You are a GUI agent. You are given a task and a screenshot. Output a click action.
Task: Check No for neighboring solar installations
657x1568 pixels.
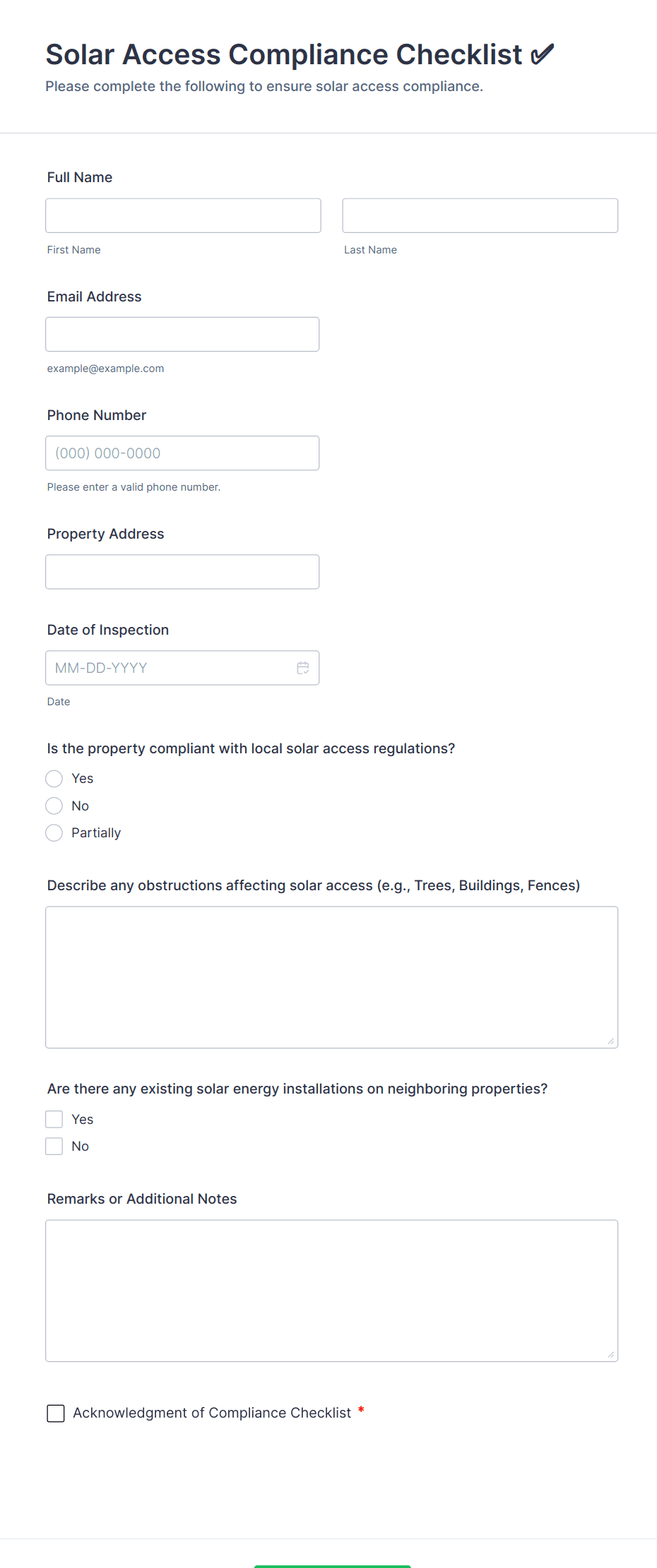point(54,1146)
